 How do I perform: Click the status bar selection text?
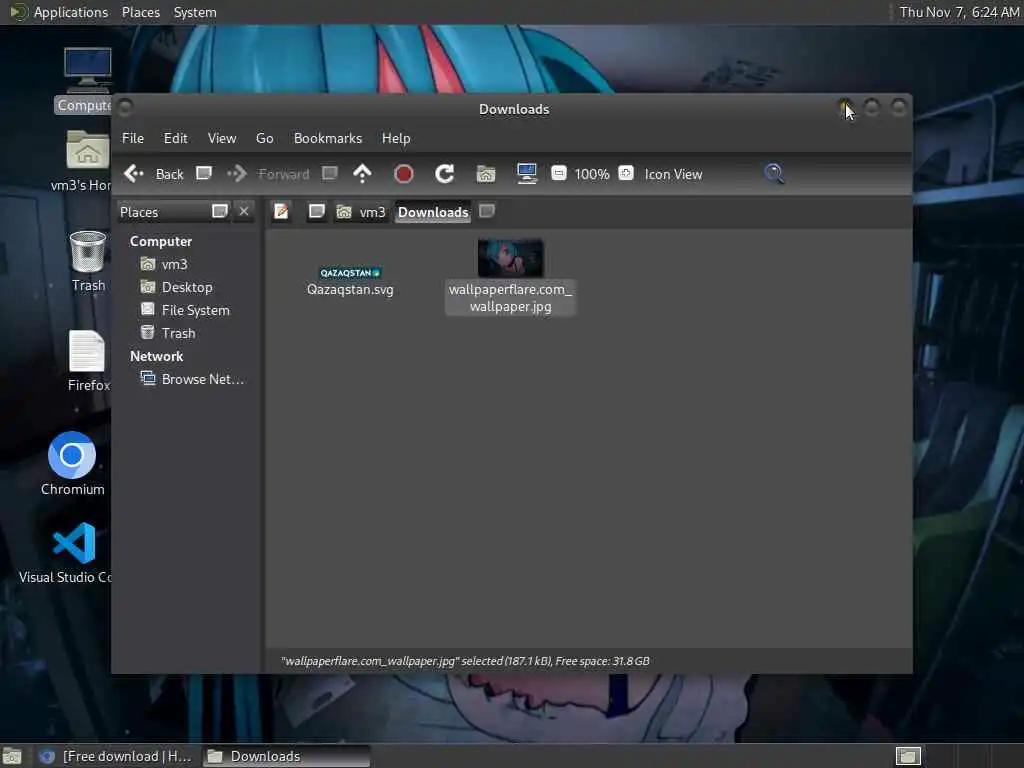[x=465, y=661]
